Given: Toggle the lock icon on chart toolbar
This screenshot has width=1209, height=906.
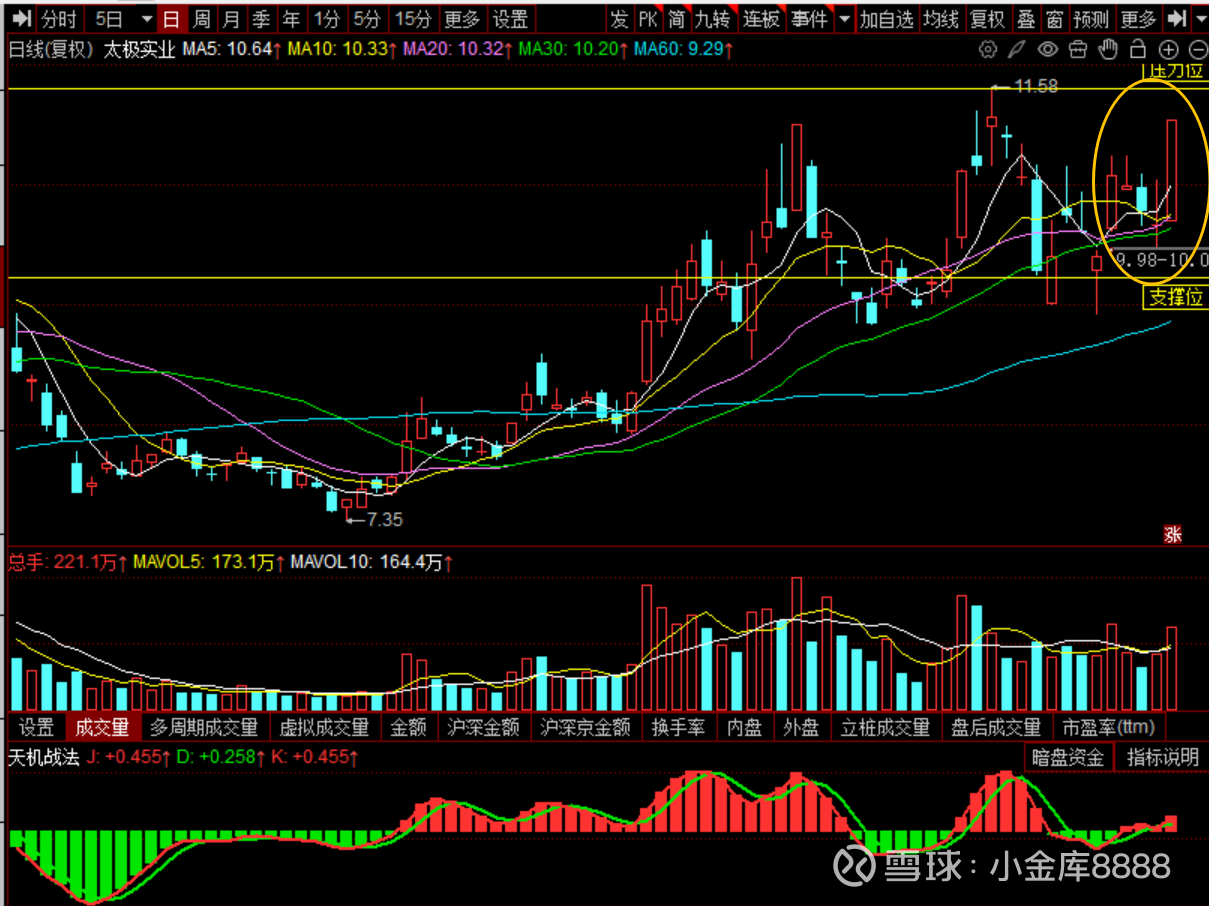Looking at the screenshot, I should tap(1137, 49).
